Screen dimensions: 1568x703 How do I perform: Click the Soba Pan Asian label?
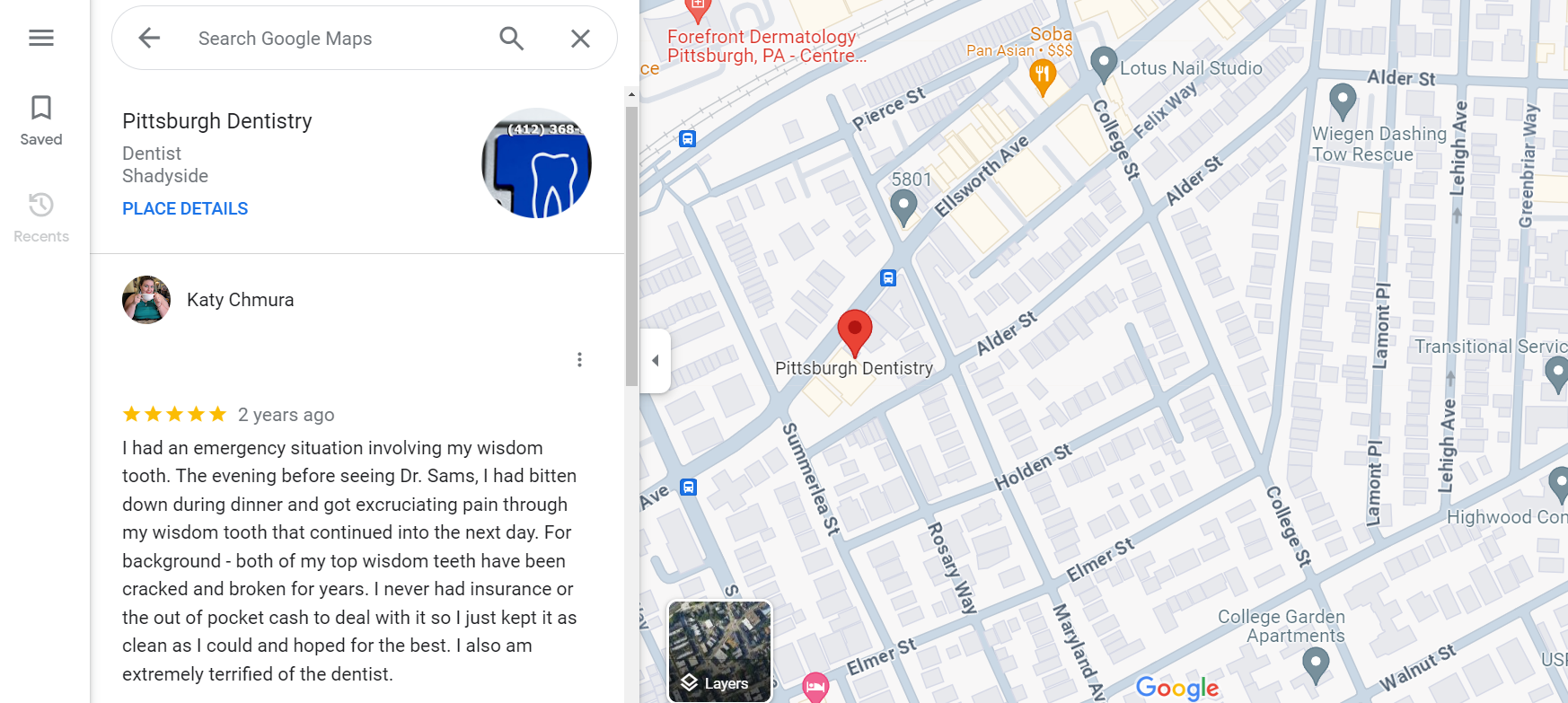[1020, 41]
